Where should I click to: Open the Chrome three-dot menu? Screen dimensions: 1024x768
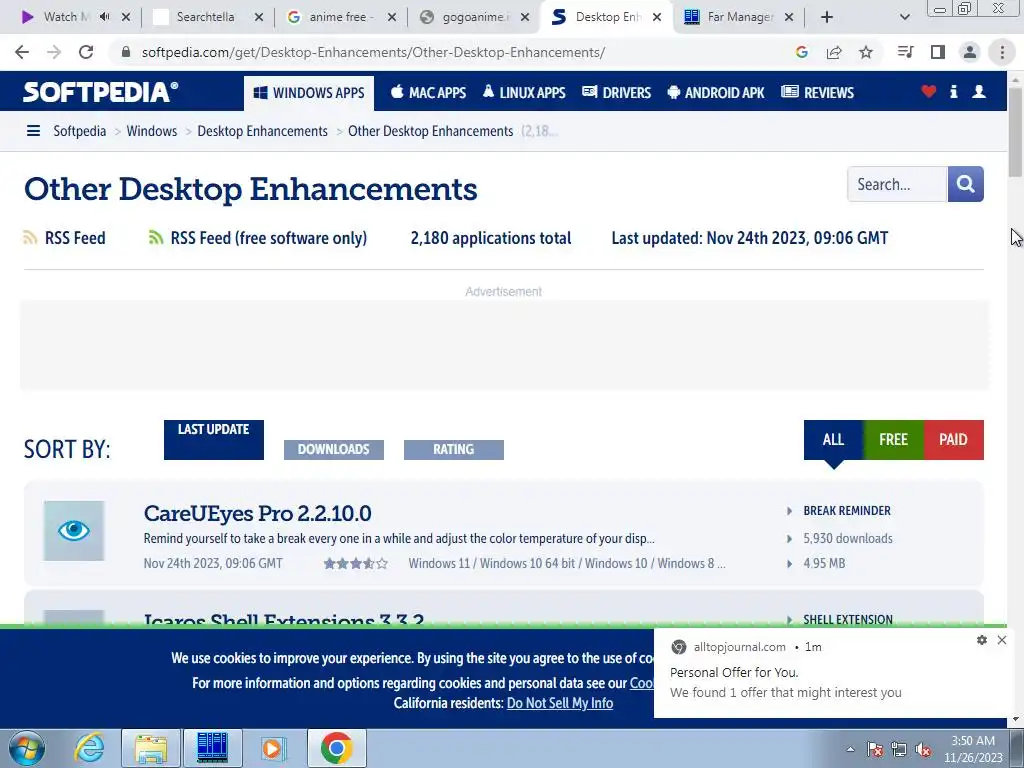[1002, 52]
